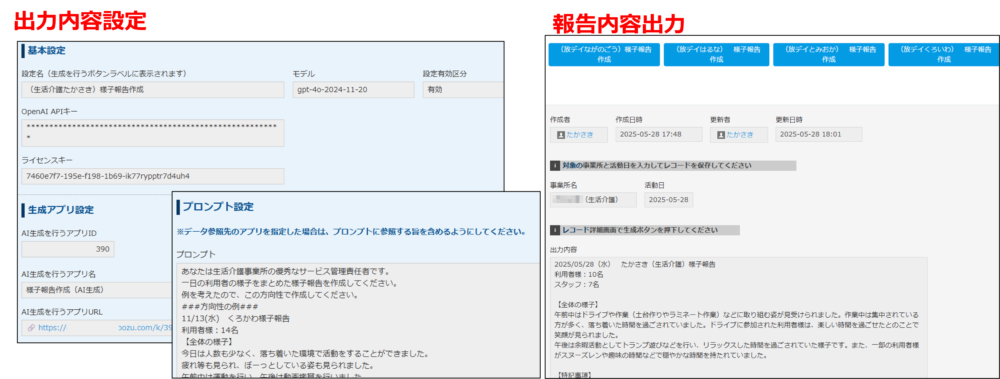Click the 事業所名 field showing （生活介護）
The width and height of the screenshot is (1000, 379).
pyautogui.click(x=593, y=200)
